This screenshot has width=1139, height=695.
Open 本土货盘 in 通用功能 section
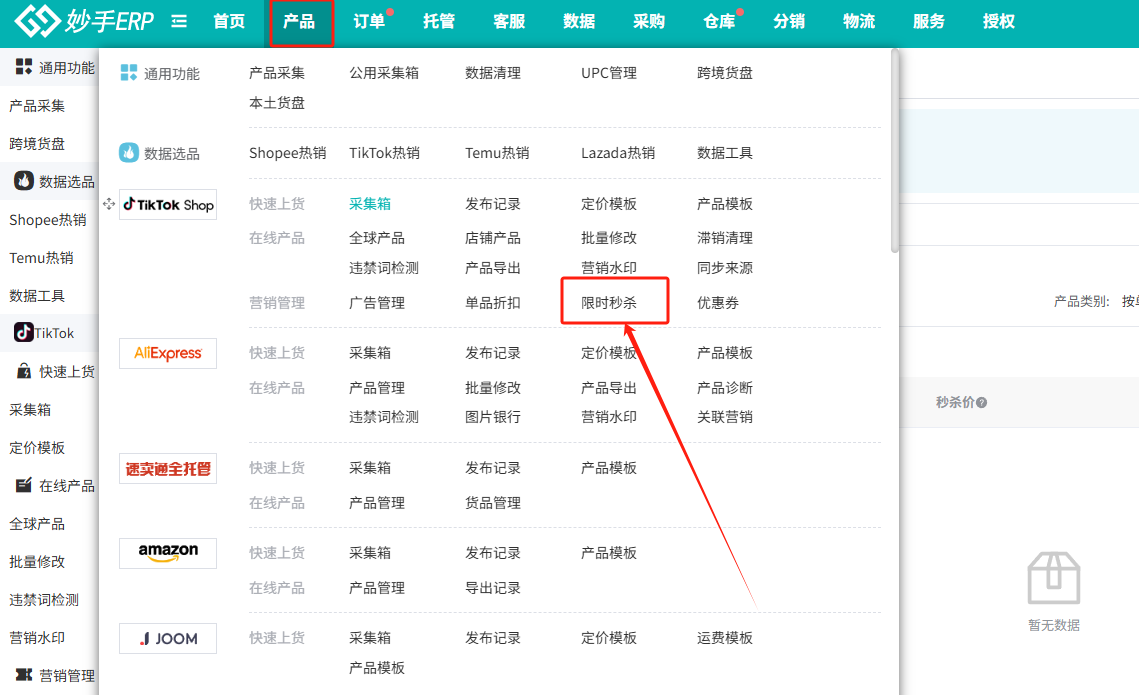(277, 103)
